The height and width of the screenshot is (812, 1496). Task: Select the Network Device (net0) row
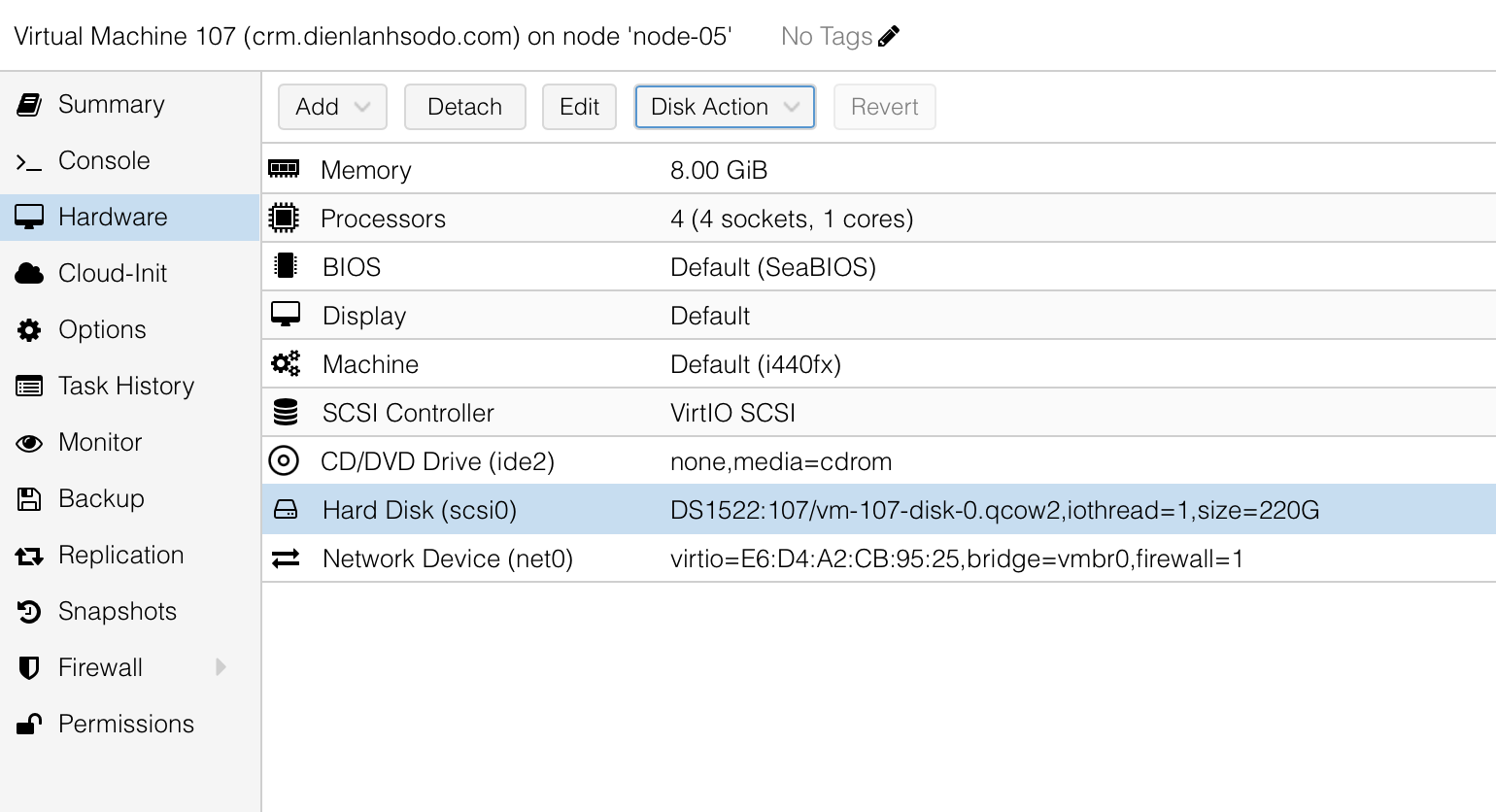tap(447, 559)
